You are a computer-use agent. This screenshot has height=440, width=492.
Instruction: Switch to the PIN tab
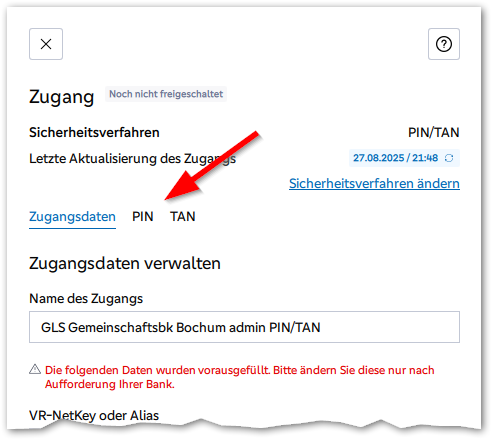(x=143, y=217)
